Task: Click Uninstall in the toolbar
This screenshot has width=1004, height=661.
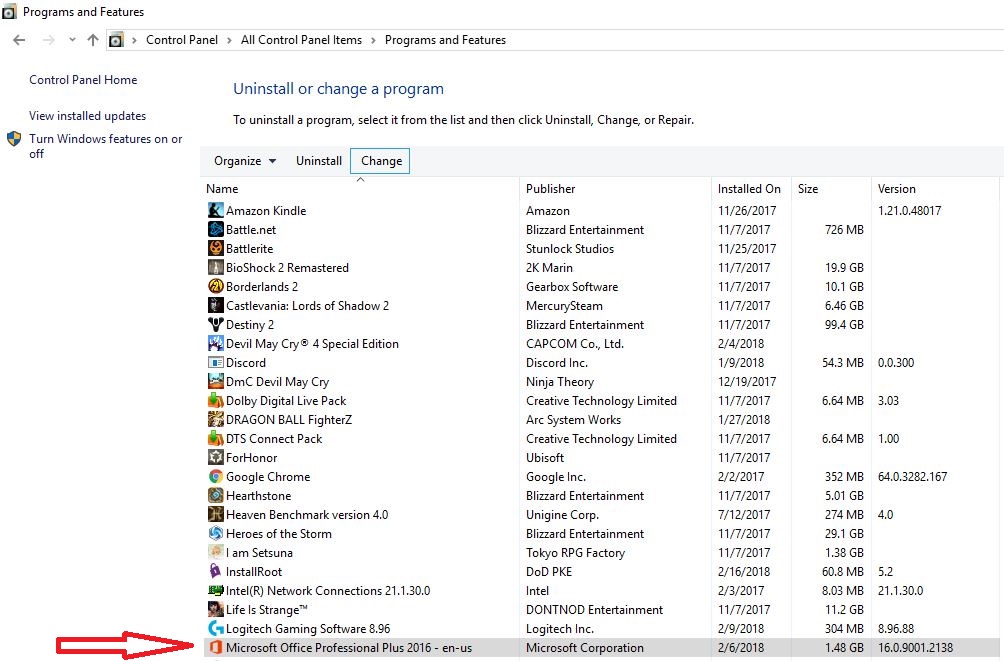Action: tap(319, 161)
